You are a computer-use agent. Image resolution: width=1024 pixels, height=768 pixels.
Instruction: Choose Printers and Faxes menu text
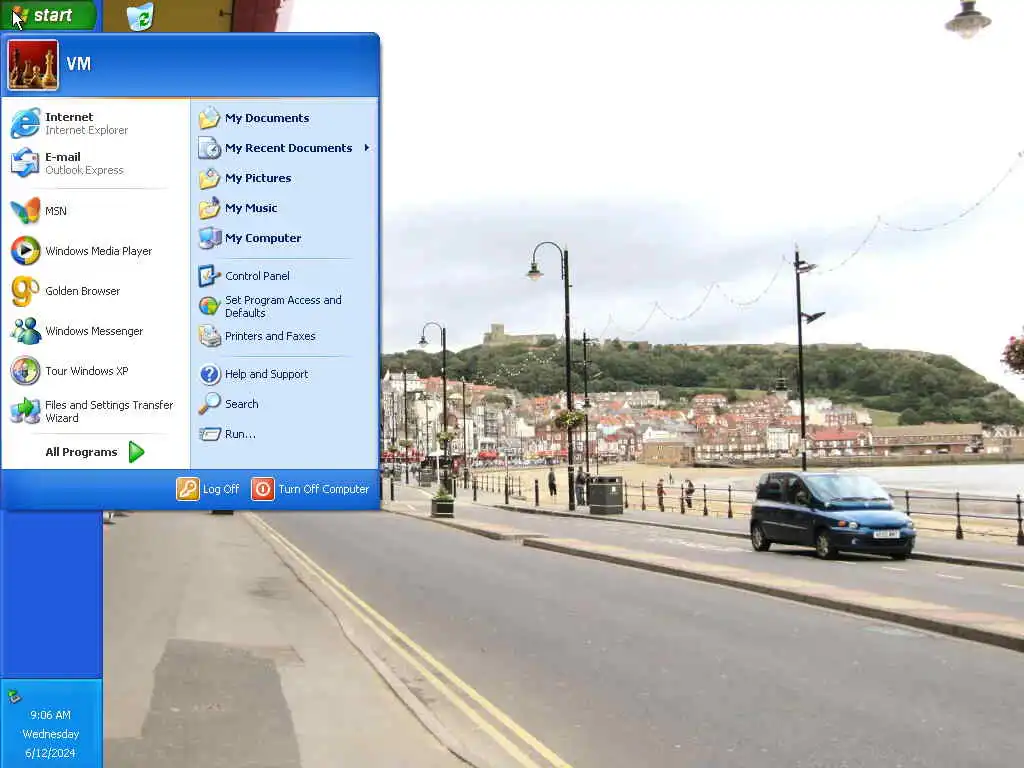point(270,336)
